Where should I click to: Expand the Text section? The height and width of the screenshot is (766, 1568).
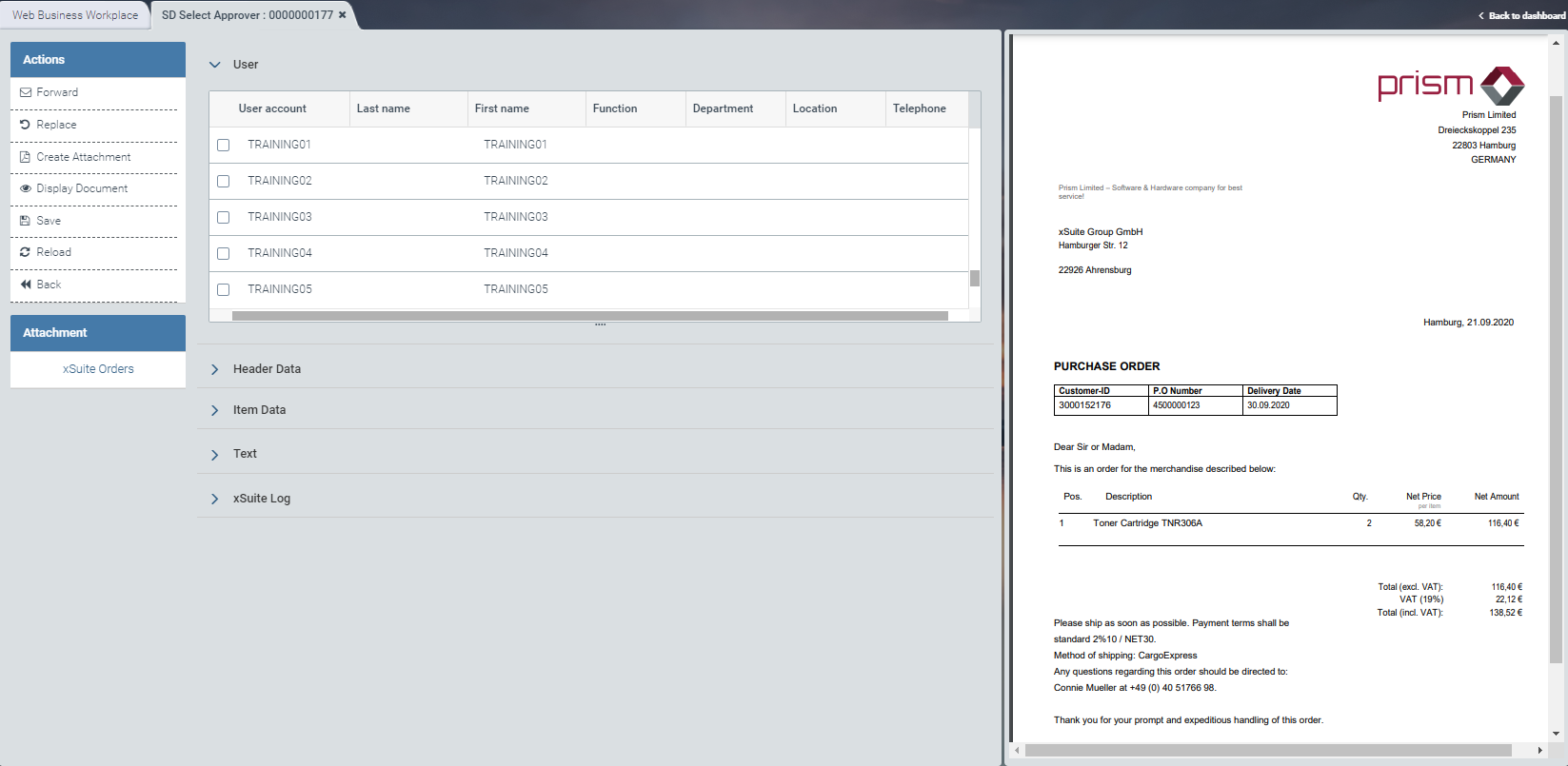215,455
